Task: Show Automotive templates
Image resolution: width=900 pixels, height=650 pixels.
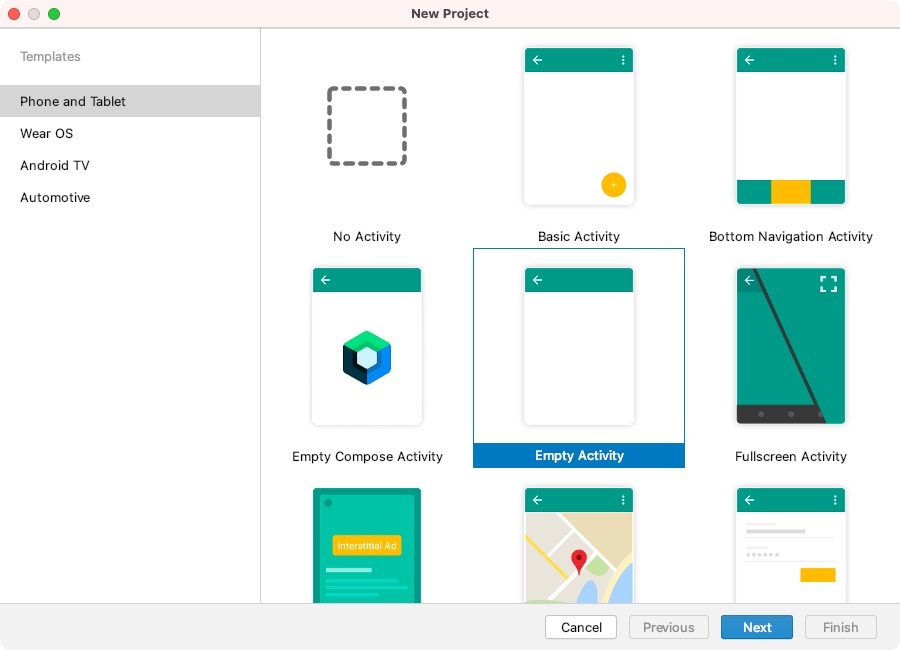Action: pyautogui.click(x=130, y=198)
